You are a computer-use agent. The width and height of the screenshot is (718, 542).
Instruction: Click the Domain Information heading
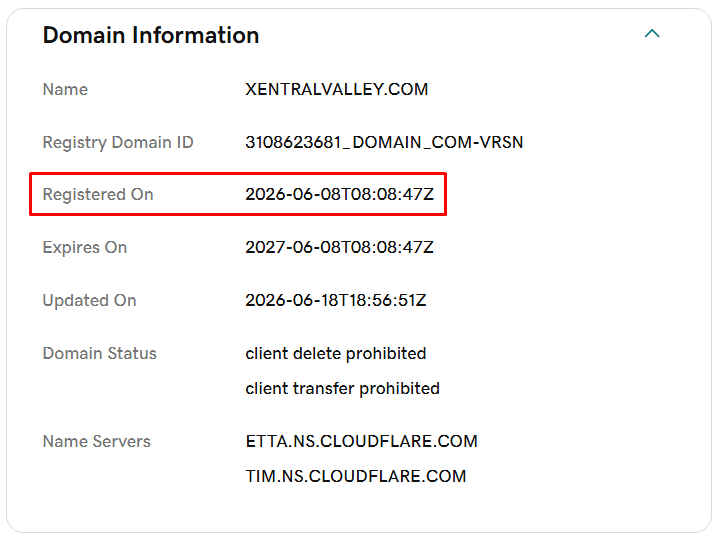(151, 35)
